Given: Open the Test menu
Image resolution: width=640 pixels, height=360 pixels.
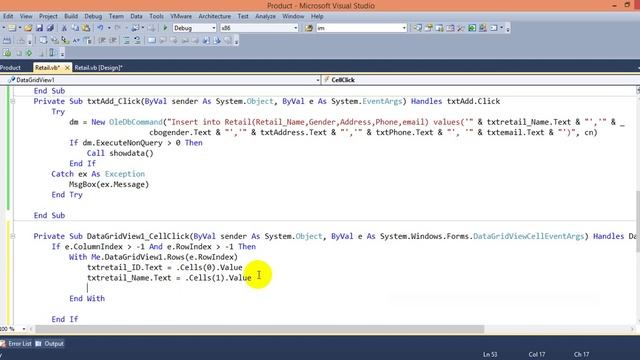Looking at the screenshot, I should pyautogui.click(x=243, y=16).
